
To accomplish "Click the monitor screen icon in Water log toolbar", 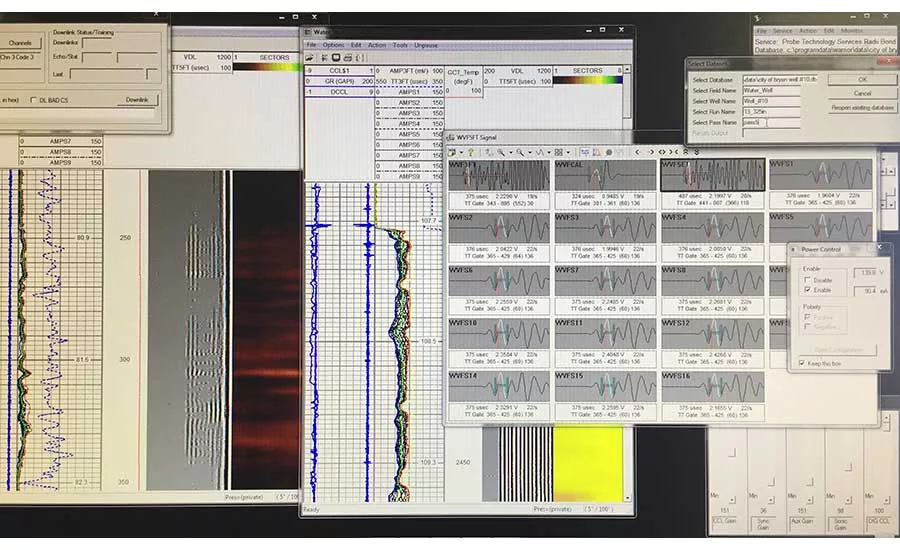I will point(336,57).
